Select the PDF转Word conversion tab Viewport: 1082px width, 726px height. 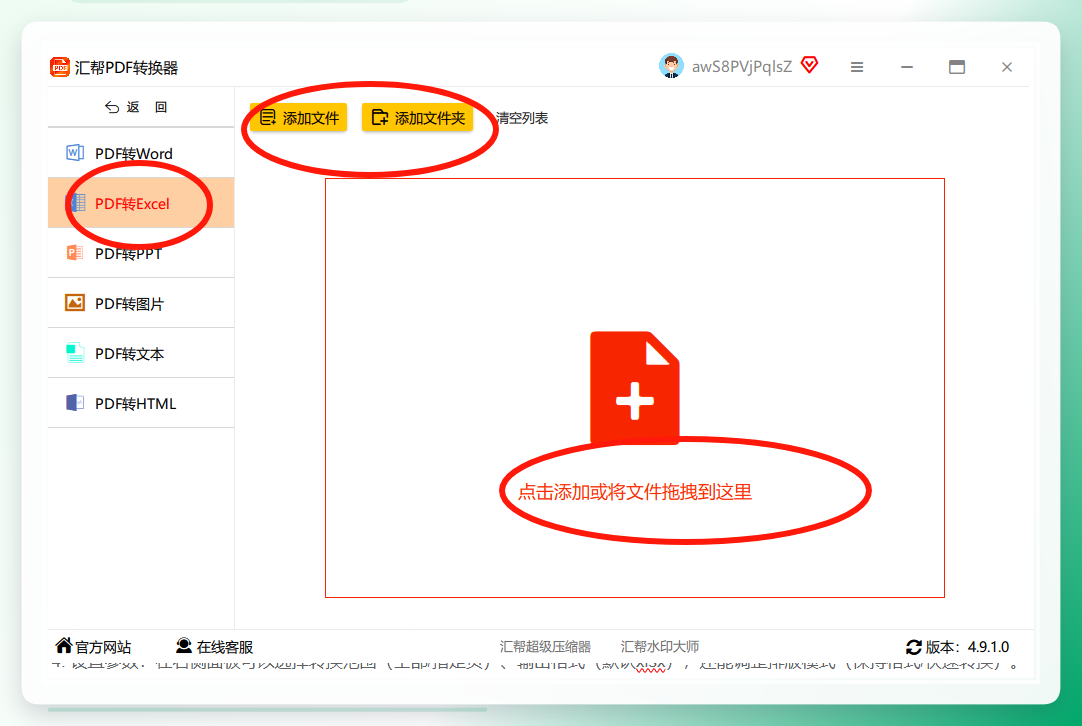pyautogui.click(x=141, y=153)
